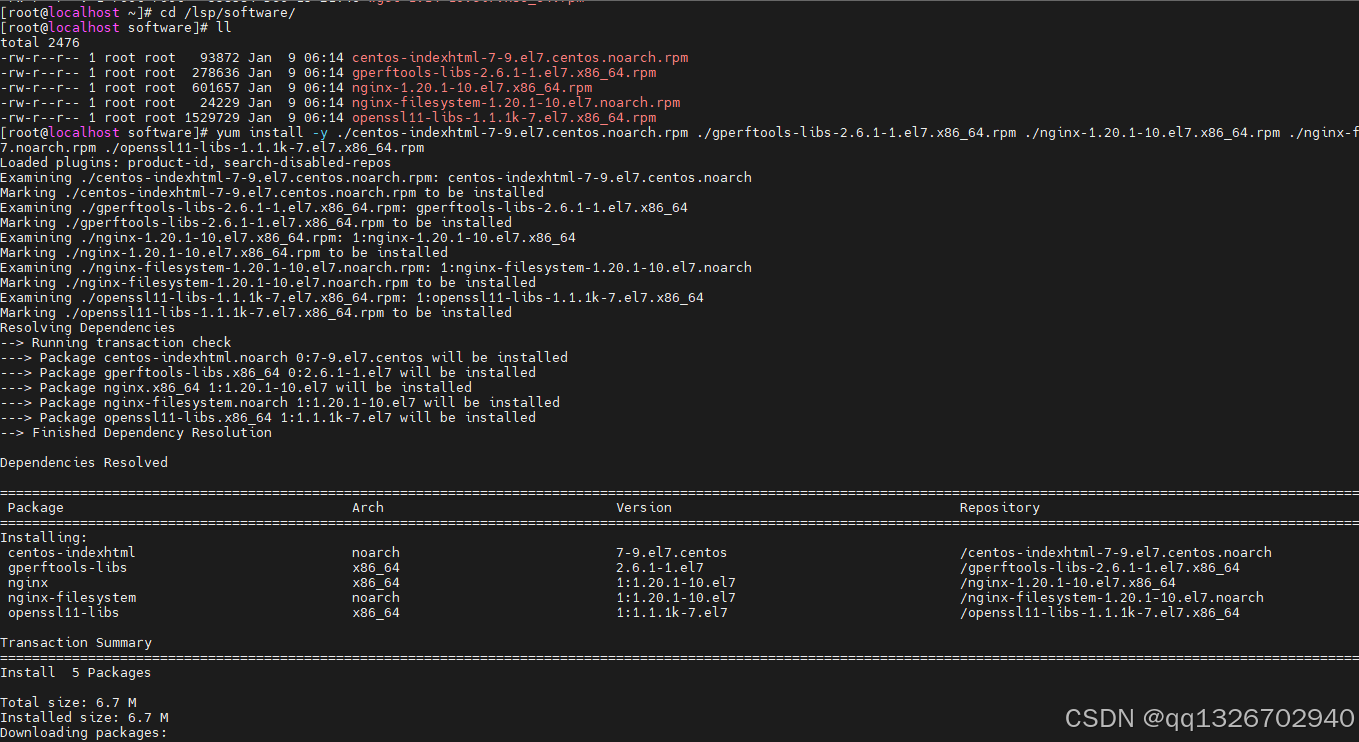
Task: Select red gperftools-libs rpm filename in ll listing
Action: point(504,72)
